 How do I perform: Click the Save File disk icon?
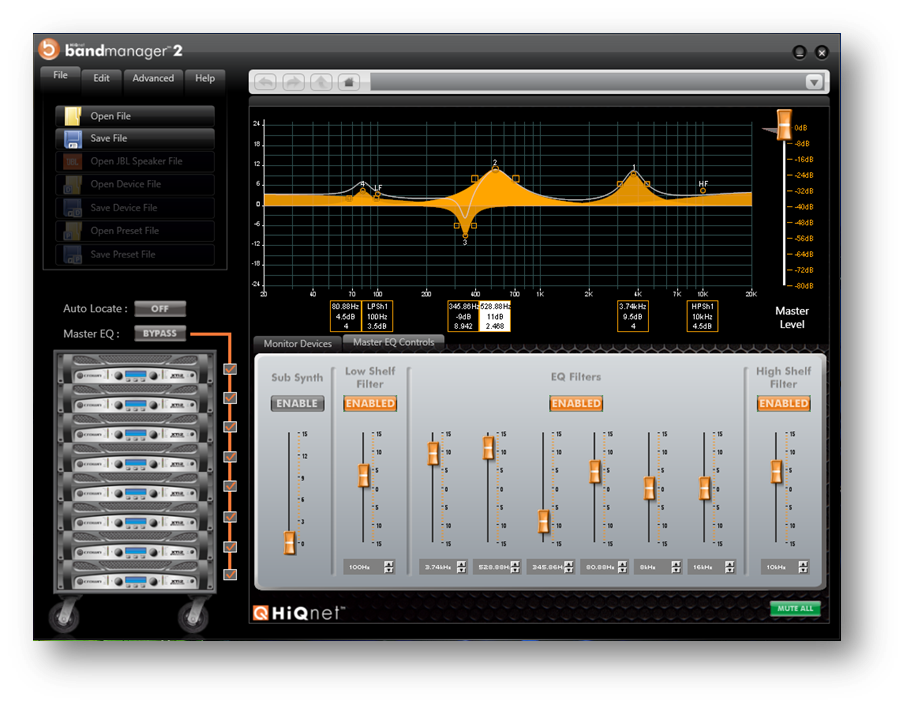pyautogui.click(x=74, y=138)
